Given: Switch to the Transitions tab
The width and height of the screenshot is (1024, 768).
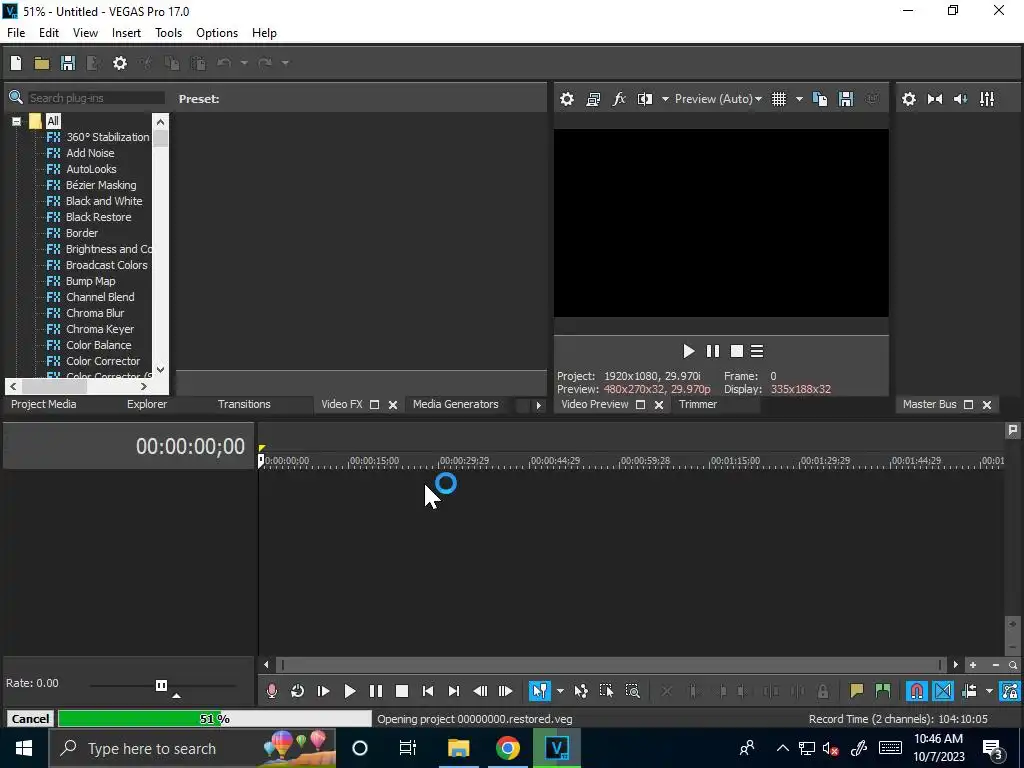Looking at the screenshot, I should [x=244, y=404].
